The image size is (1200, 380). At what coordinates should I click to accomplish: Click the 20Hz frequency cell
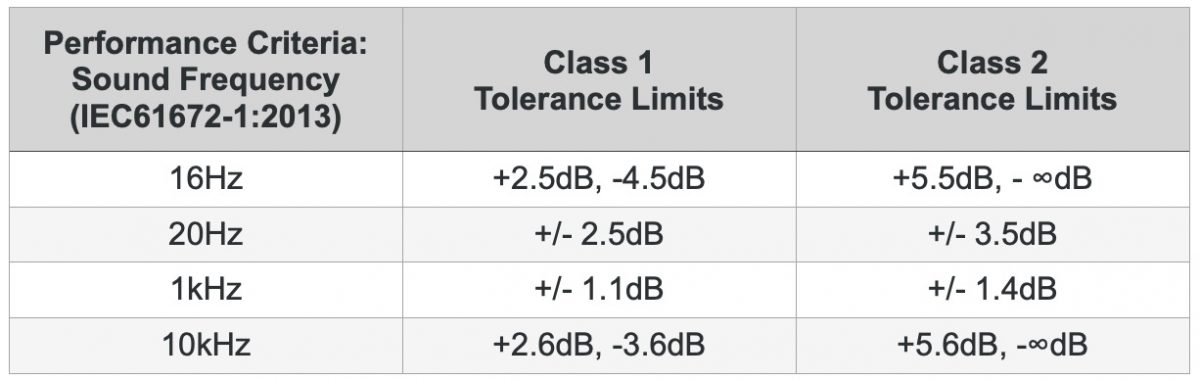click(x=207, y=235)
